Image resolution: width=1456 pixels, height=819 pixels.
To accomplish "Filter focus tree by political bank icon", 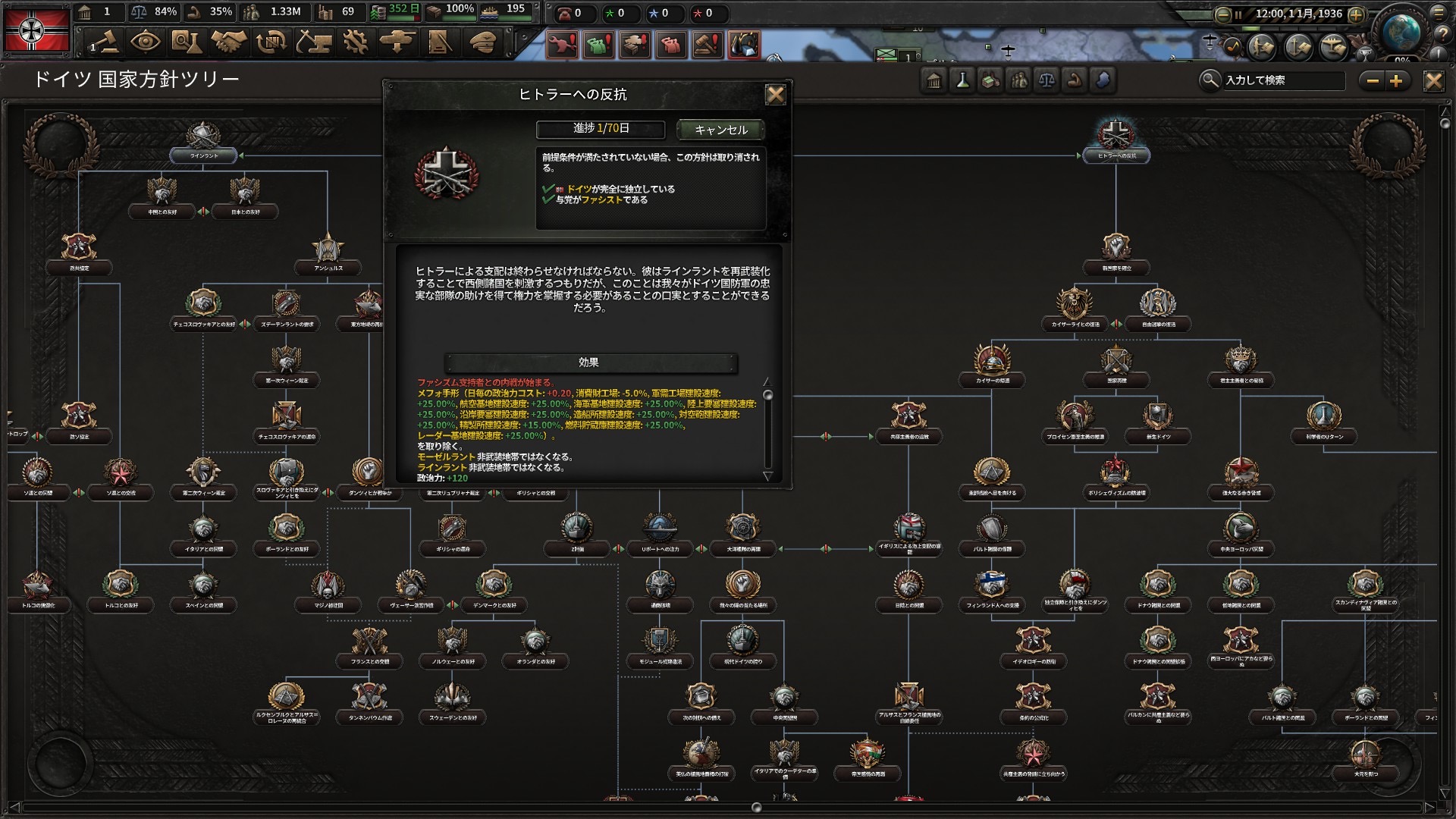I will 934,80.
